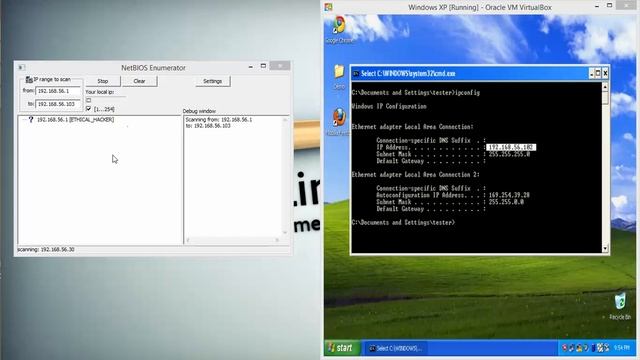Click 169.254.39.28 autoconfiguration address in cmd
The width and height of the screenshot is (640, 360).
coord(509,195)
